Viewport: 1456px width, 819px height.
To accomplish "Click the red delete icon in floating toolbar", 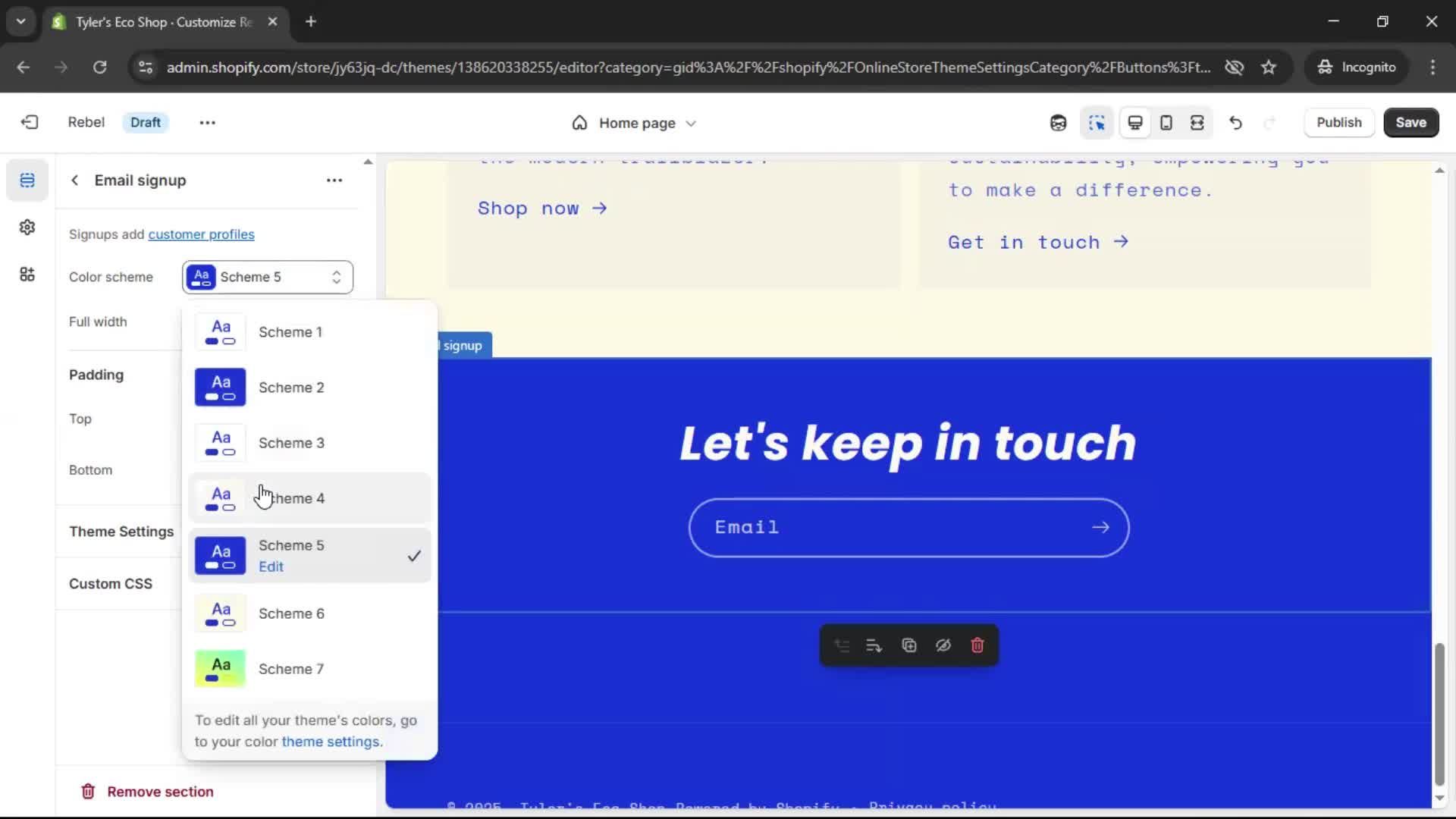I will (x=977, y=645).
